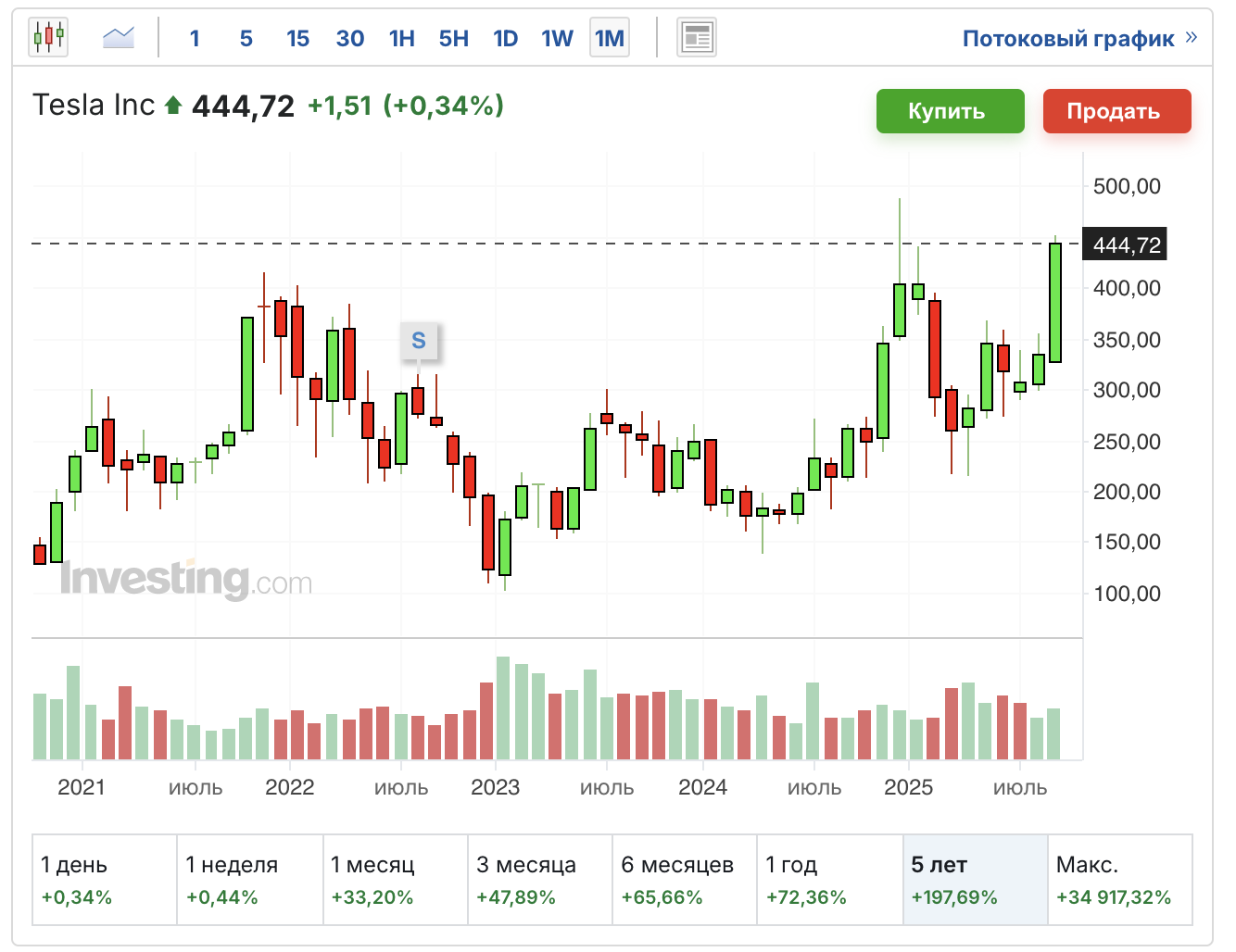Switch to the area chart icon

coord(119,38)
